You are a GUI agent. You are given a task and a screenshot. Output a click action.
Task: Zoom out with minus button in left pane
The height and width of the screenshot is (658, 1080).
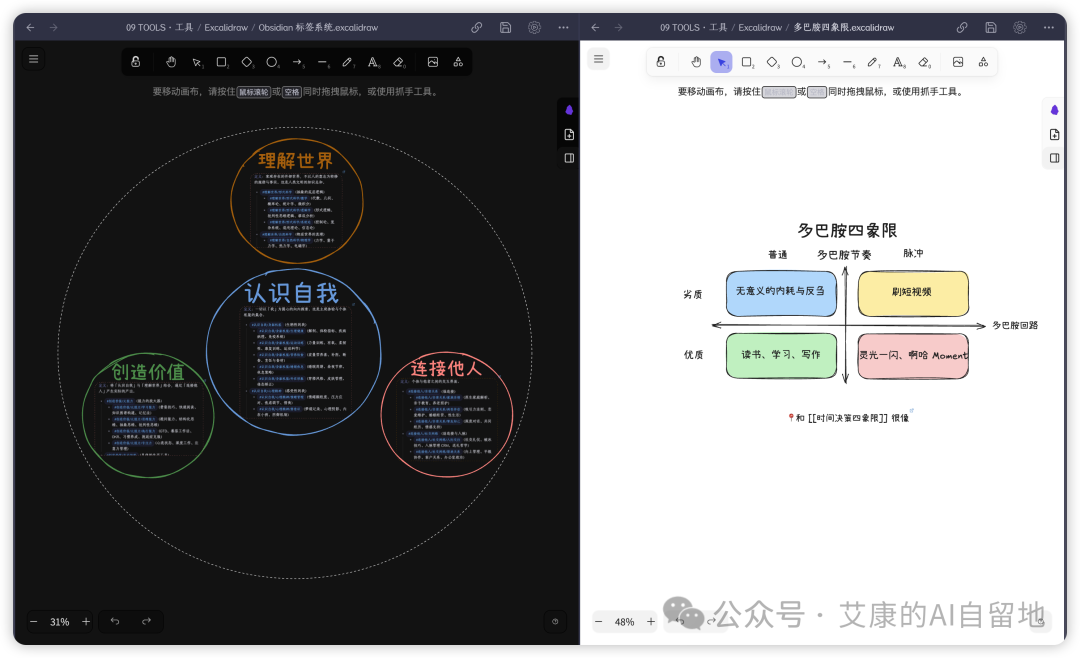34,621
